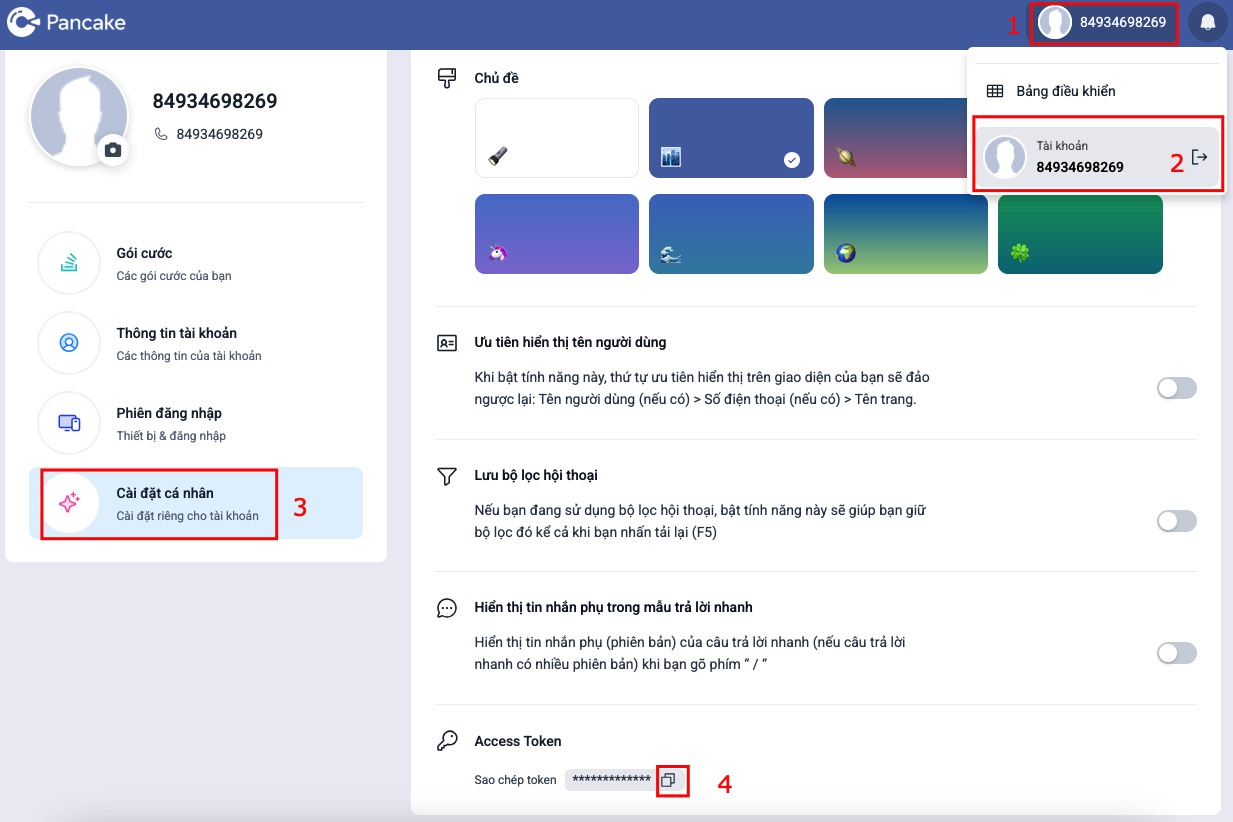Choose the purple unicorn theme
This screenshot has width=1233, height=822.
pos(556,234)
